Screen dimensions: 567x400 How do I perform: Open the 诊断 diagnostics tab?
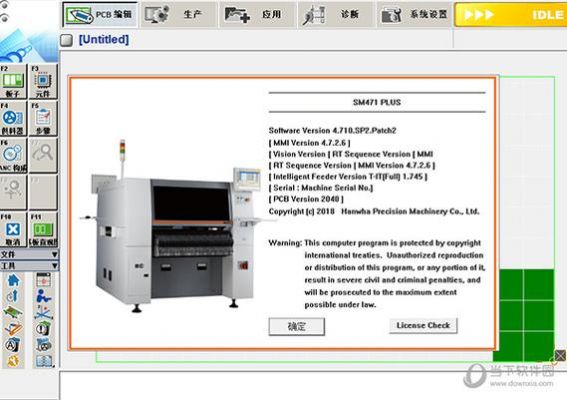pyautogui.click(x=336, y=14)
